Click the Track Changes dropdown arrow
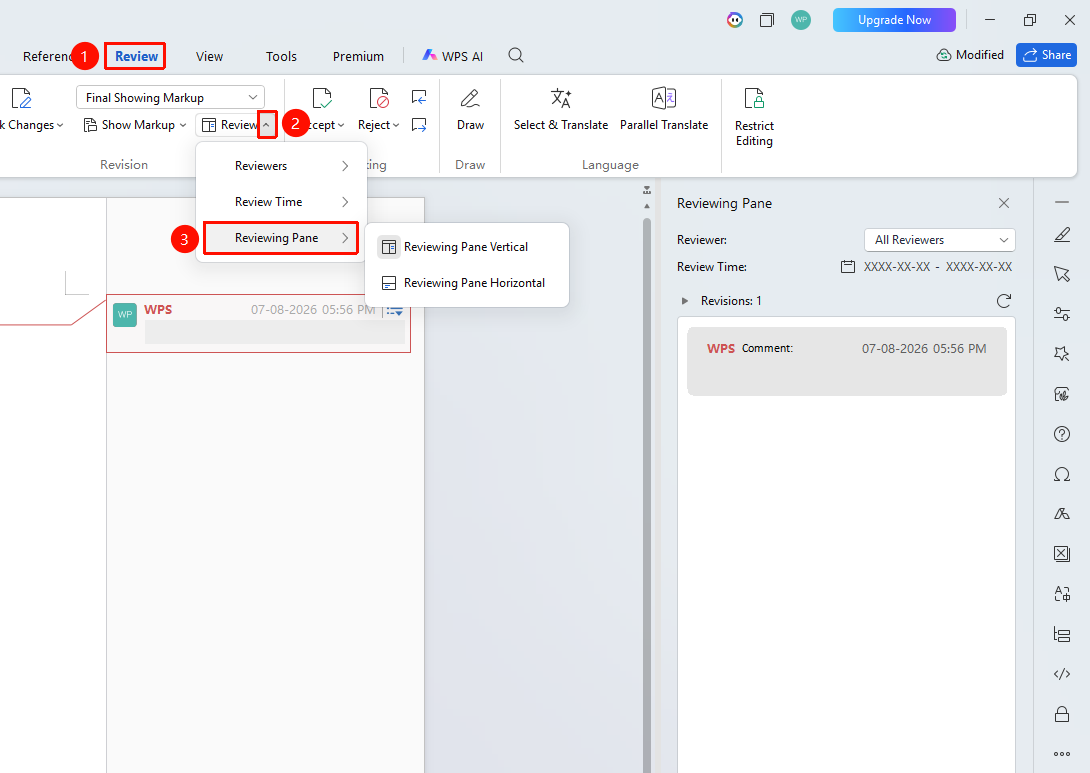The image size is (1090, 773). 60,126
